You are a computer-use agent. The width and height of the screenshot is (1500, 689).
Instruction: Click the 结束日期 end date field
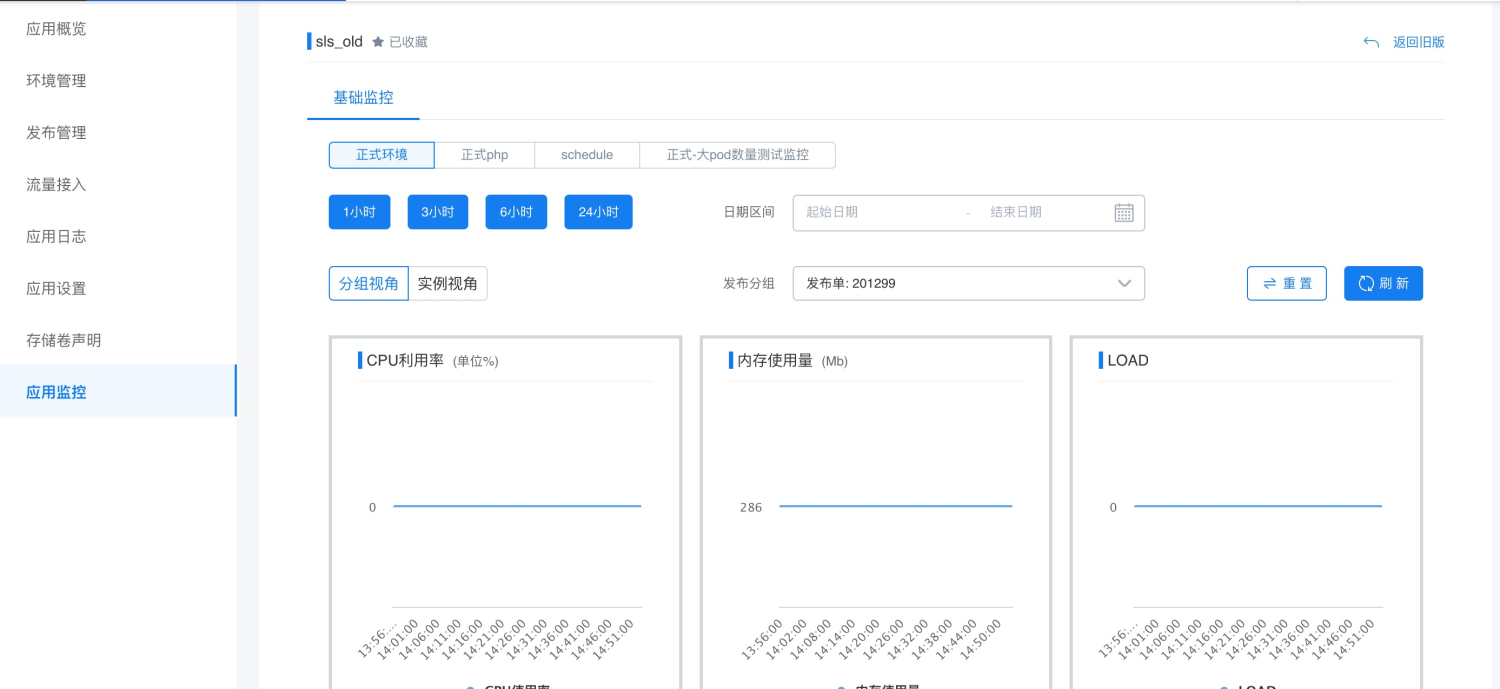coord(1016,212)
